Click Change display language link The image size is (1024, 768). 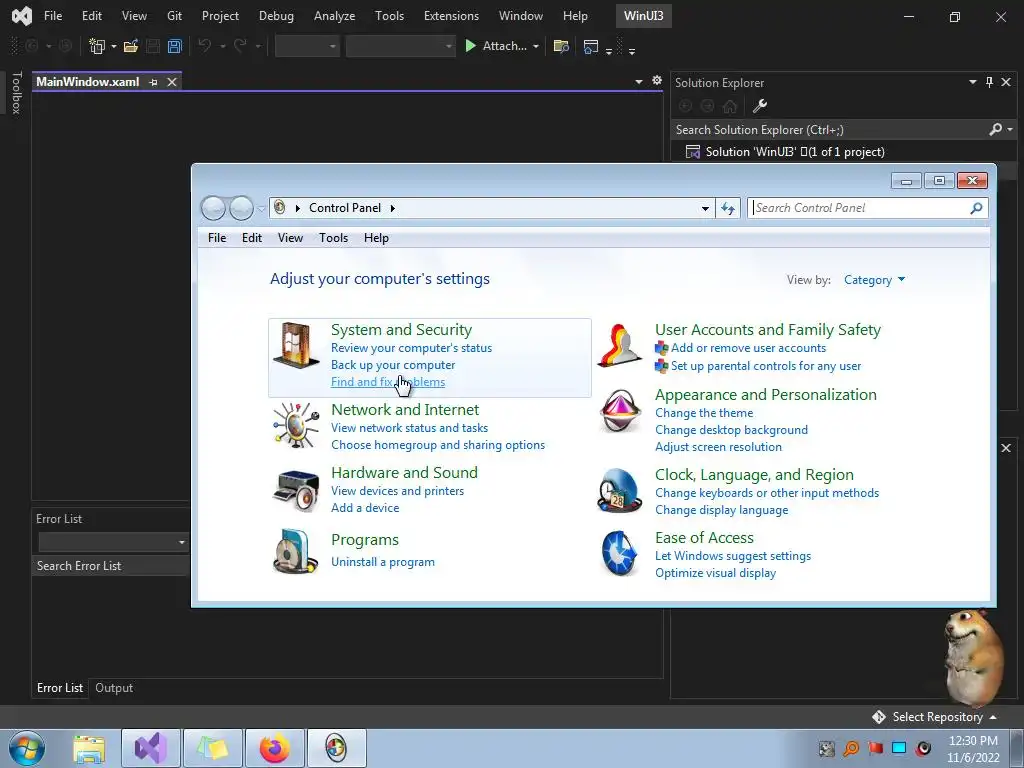722,511
